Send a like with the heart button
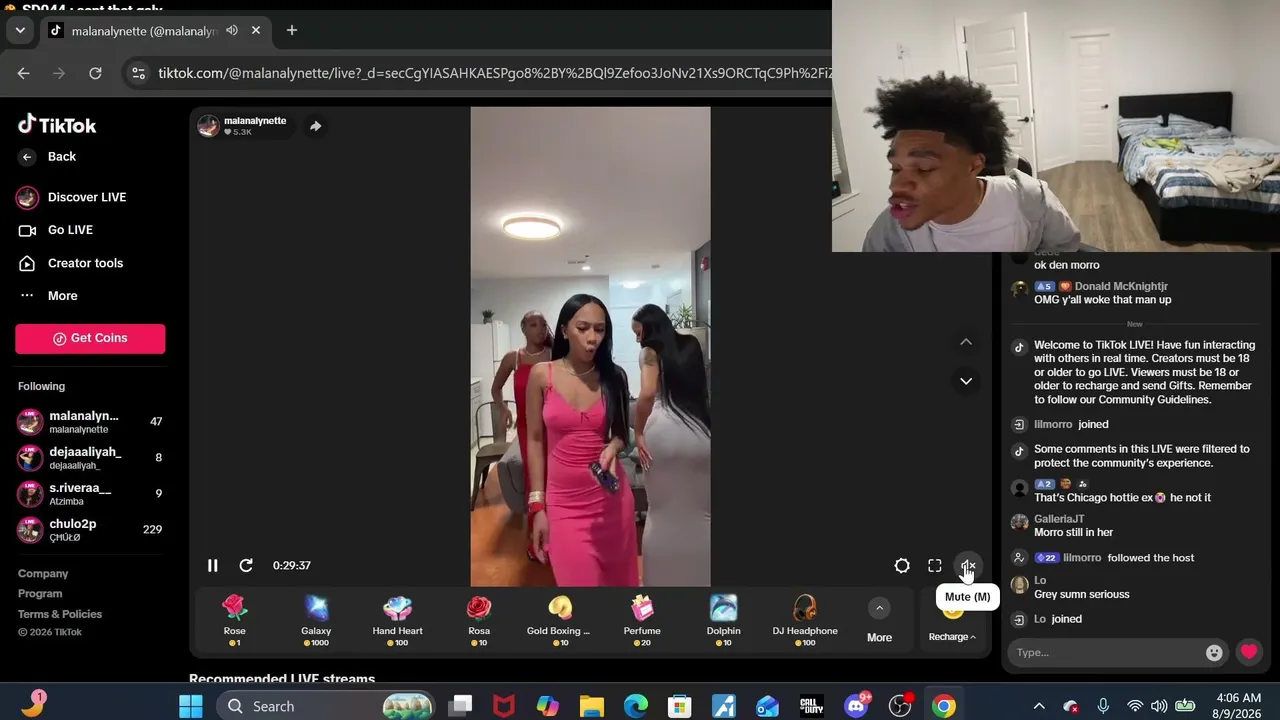 tap(1249, 653)
